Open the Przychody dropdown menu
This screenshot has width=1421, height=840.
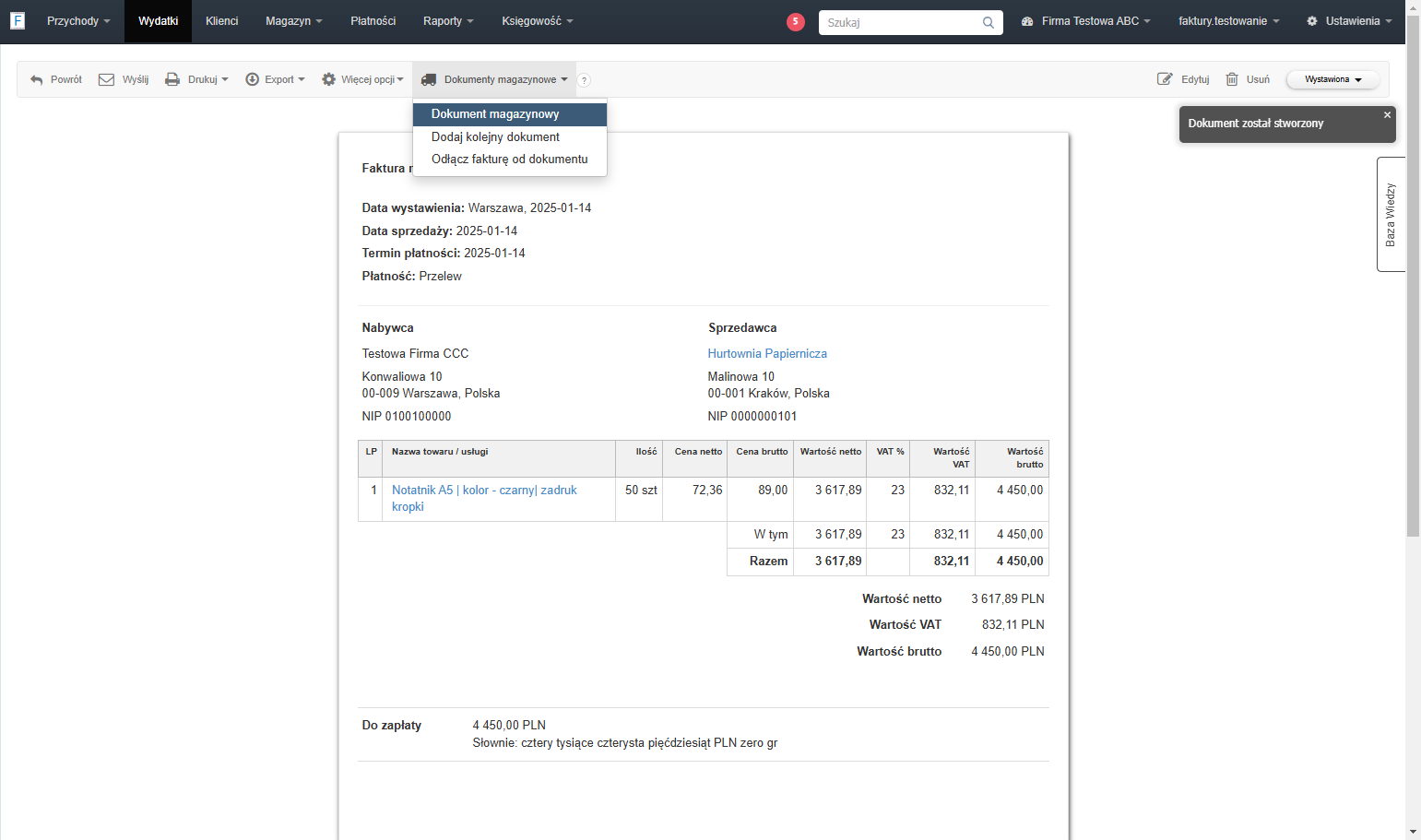coord(78,21)
